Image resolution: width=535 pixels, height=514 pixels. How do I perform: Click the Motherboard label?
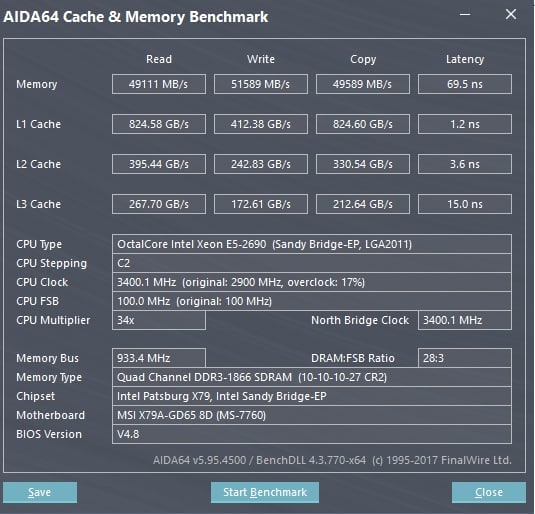coord(50,415)
